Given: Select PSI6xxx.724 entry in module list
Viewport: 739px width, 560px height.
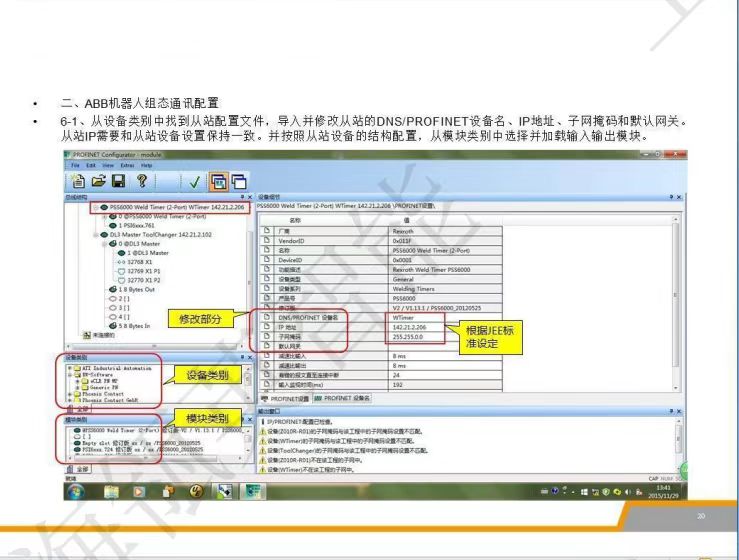Looking at the screenshot, I should pos(139,450).
